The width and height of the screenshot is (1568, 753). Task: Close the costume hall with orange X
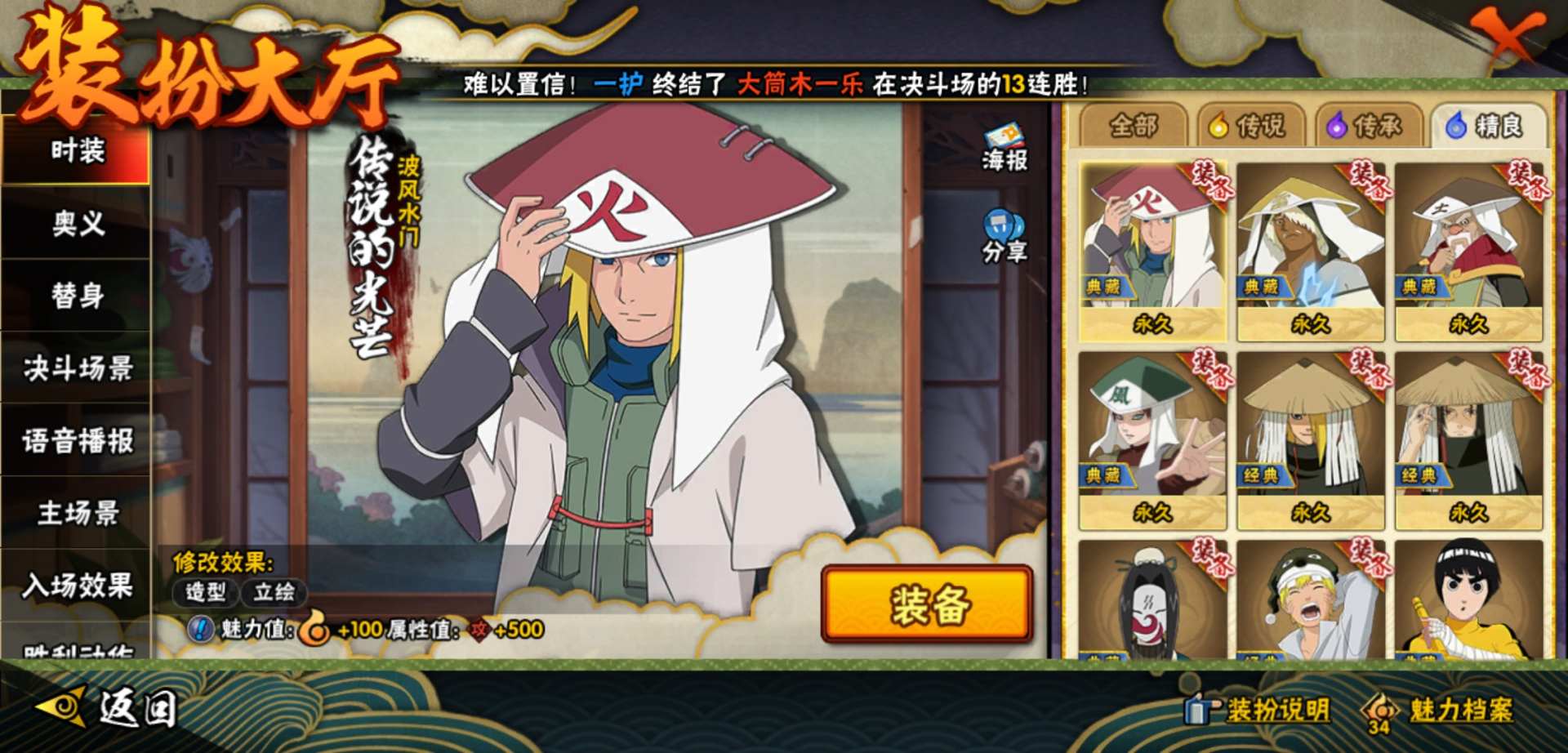(1507, 35)
